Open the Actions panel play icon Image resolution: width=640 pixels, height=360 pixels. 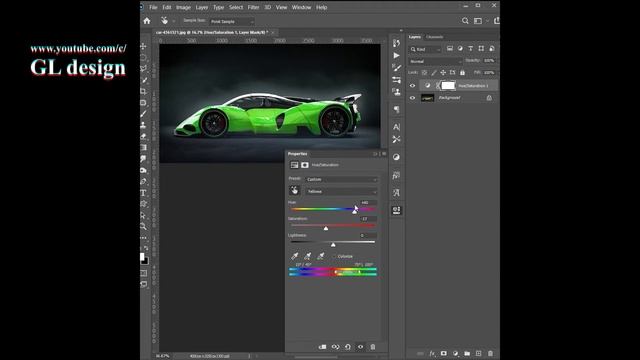point(396,56)
